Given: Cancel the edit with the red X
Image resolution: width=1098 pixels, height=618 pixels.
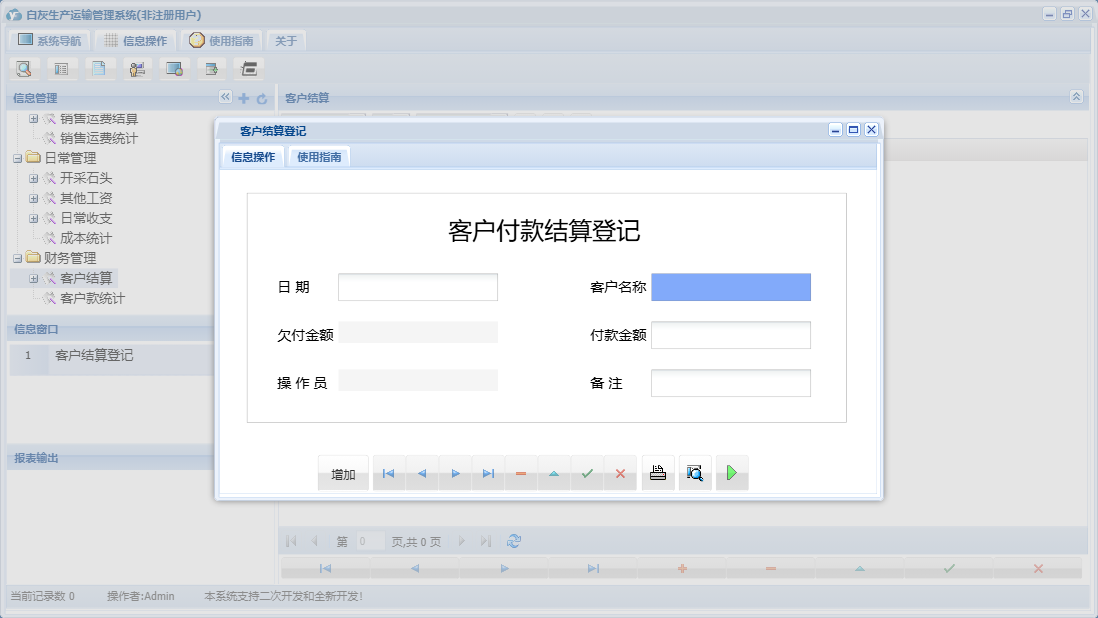Looking at the screenshot, I should [620, 472].
